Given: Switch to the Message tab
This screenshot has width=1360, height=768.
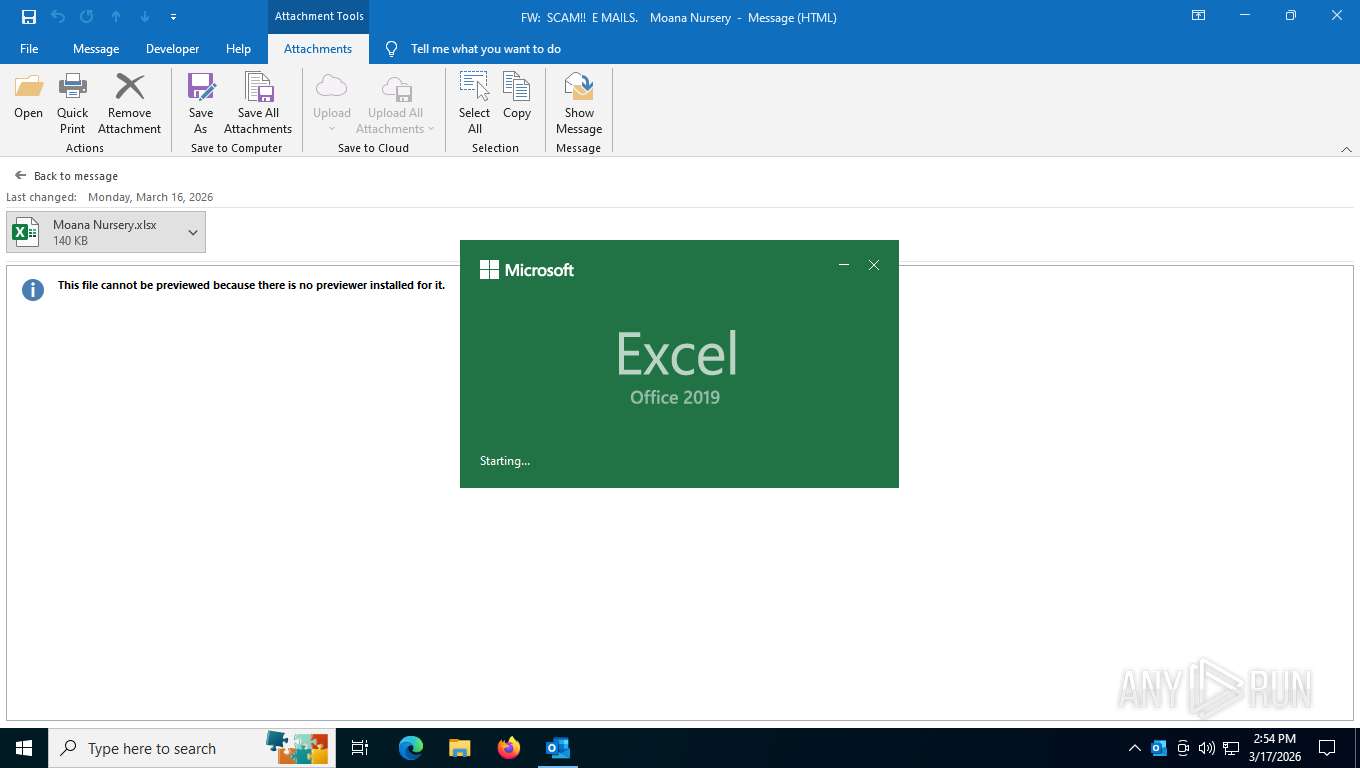Looking at the screenshot, I should point(96,49).
